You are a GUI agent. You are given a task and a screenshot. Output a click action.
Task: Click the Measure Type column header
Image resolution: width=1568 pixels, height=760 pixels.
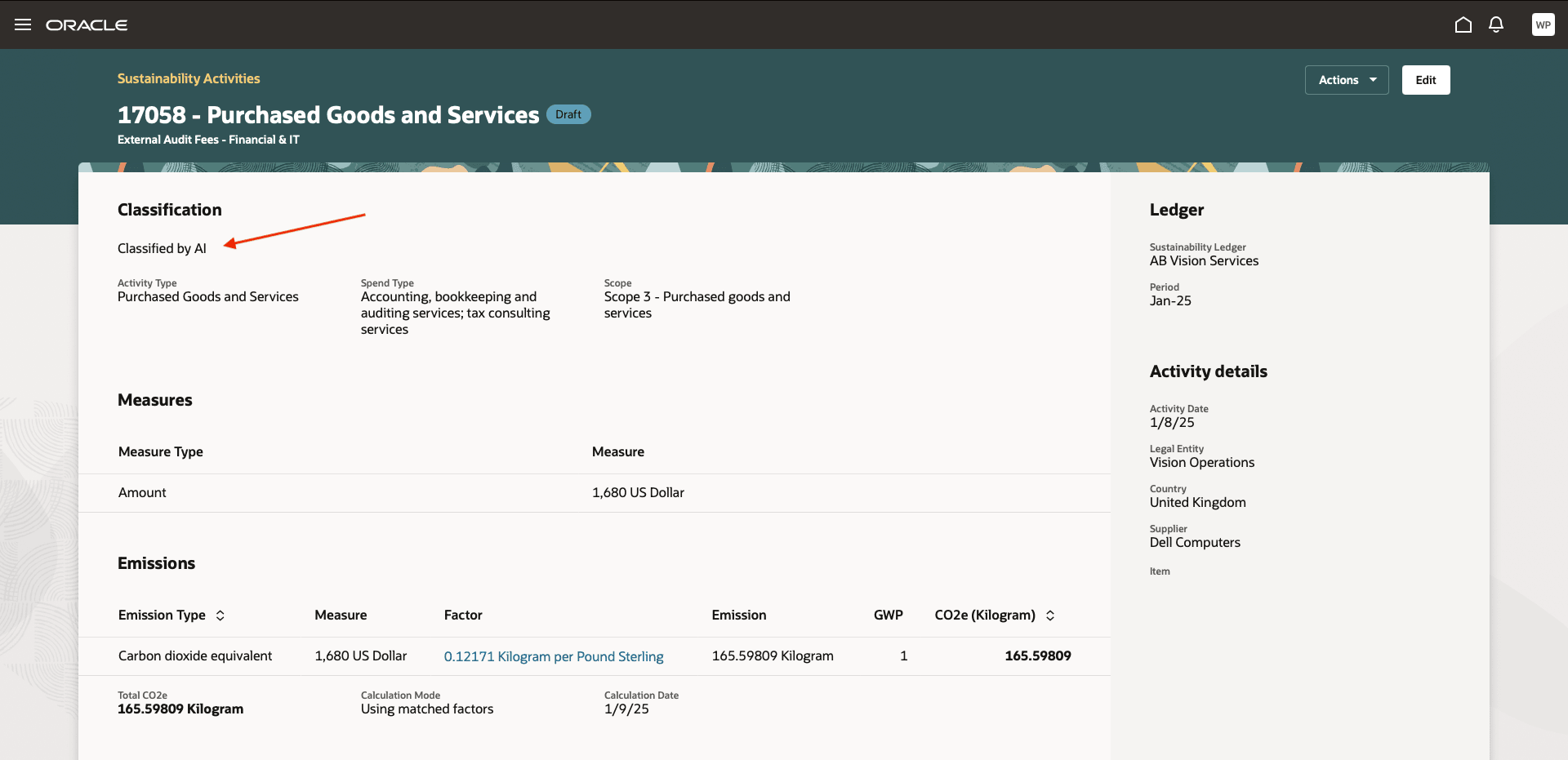(x=161, y=451)
